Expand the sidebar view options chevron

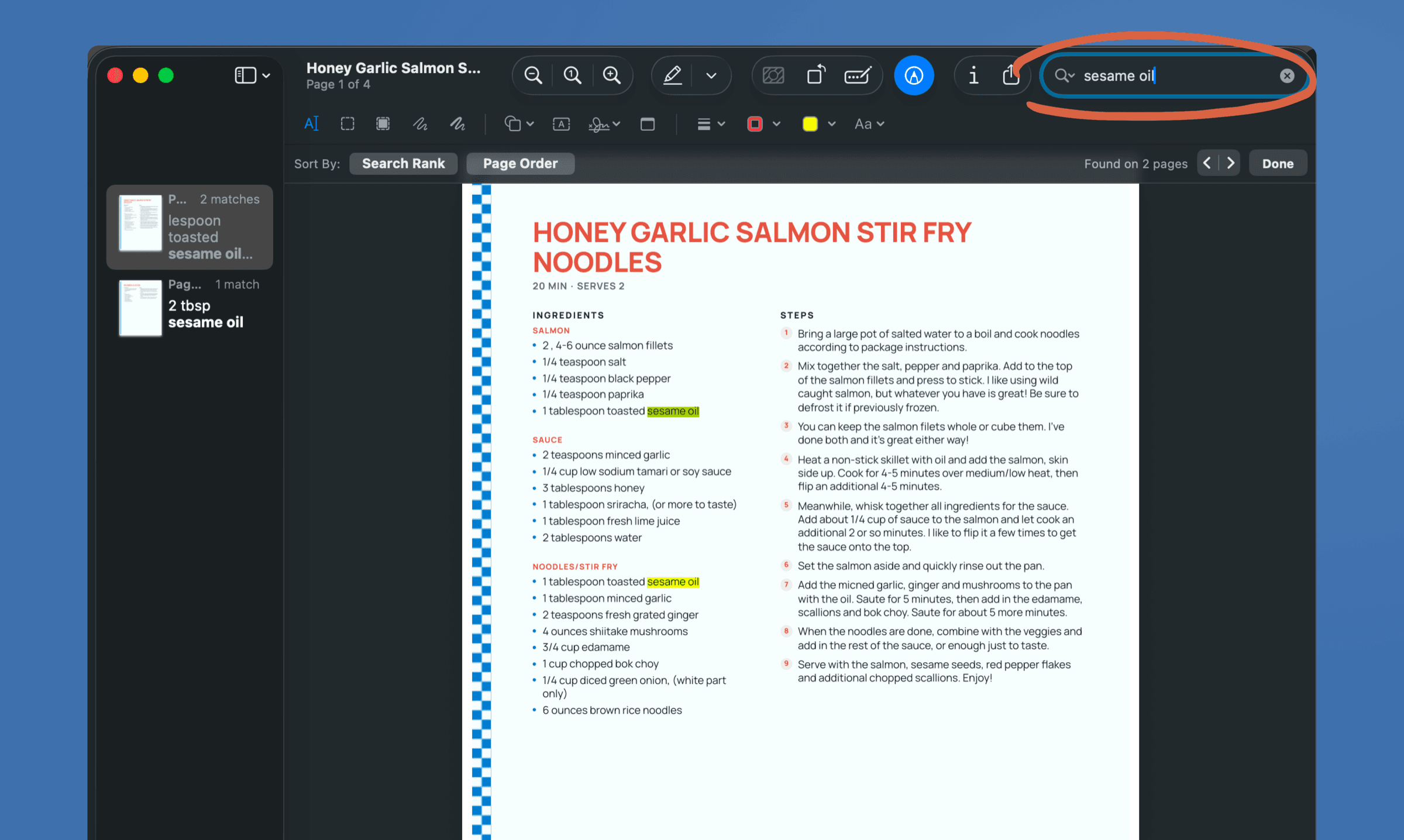[x=267, y=76]
